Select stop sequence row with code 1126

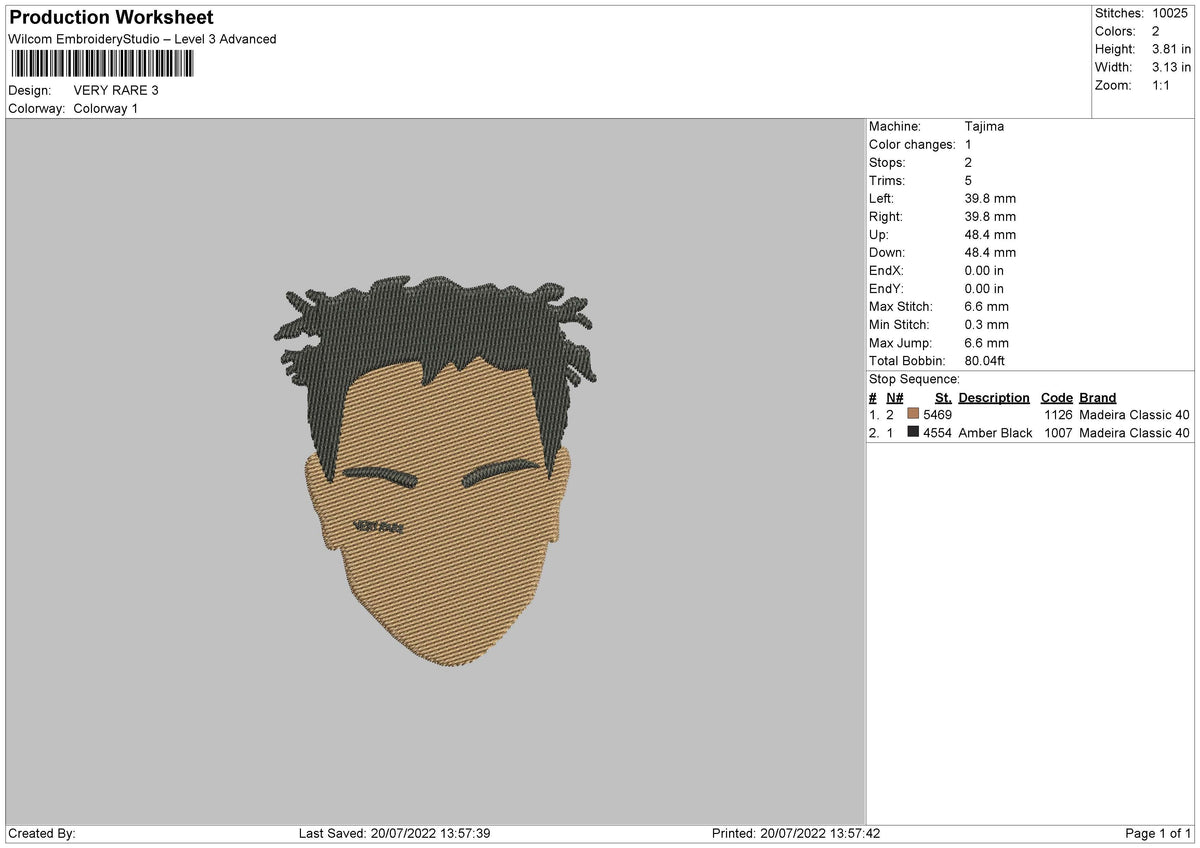1030,415
